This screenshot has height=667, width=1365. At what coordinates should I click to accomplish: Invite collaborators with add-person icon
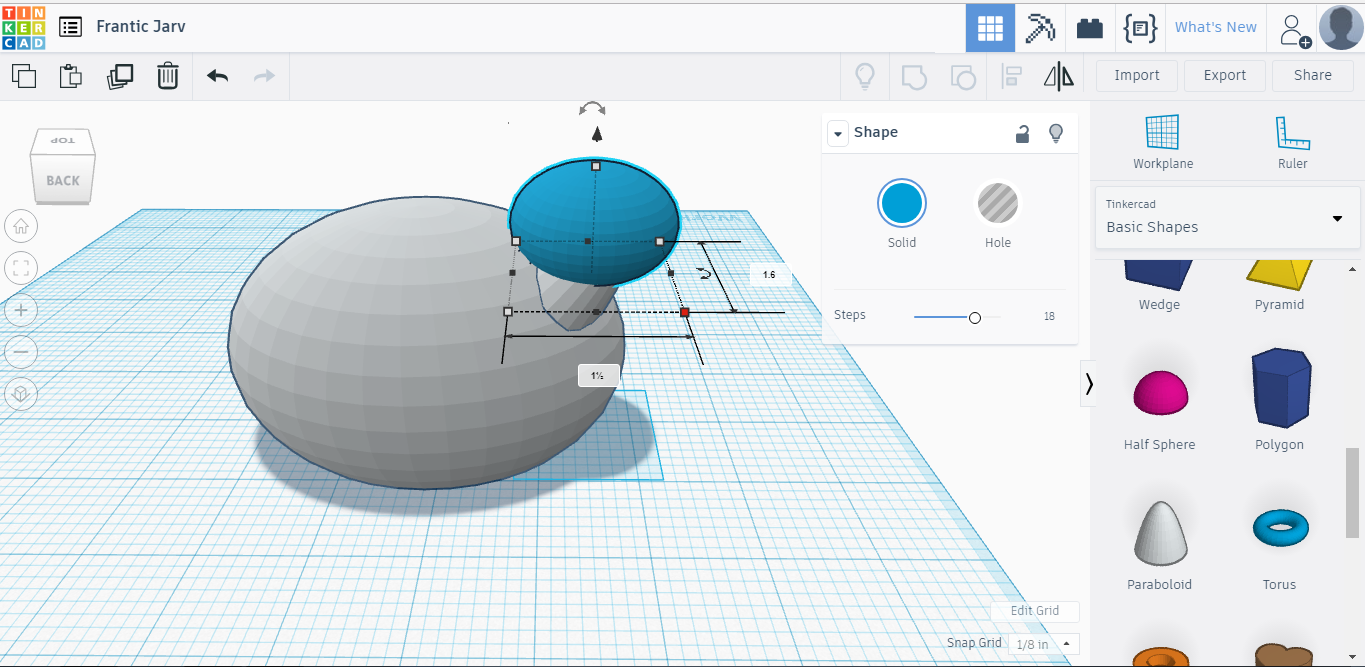pos(1295,29)
